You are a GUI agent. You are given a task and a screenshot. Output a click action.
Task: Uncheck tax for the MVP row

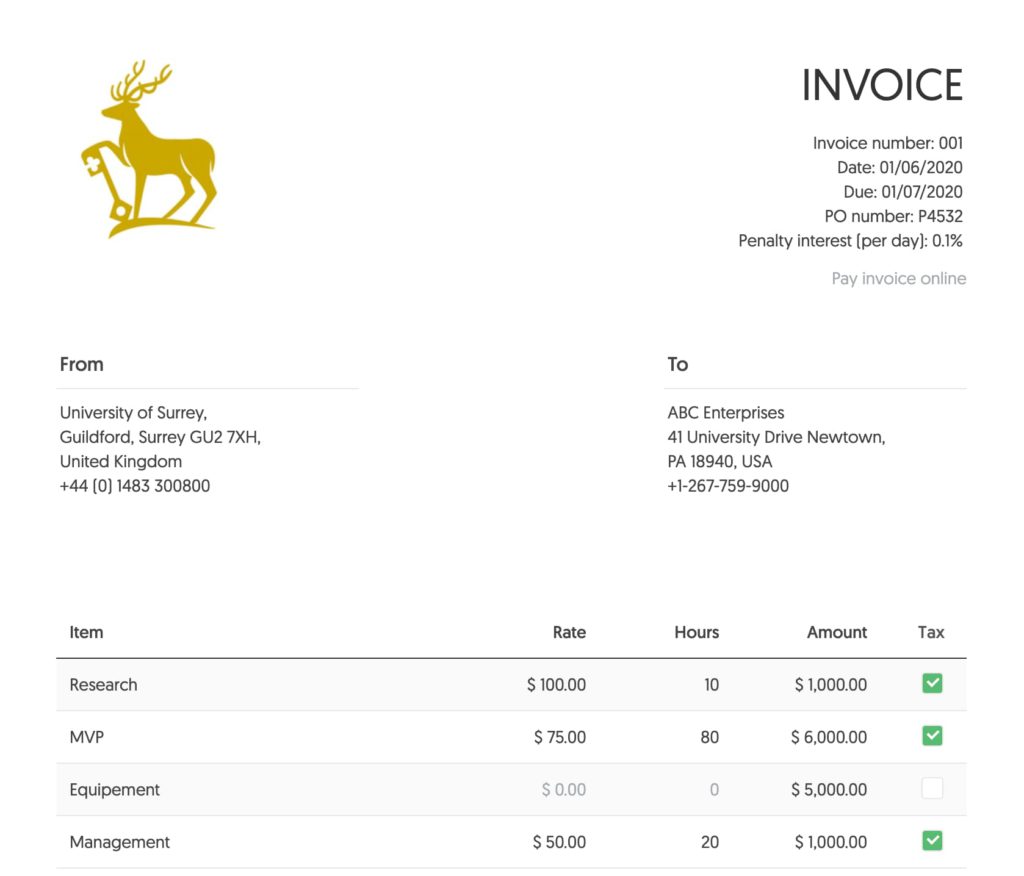931,735
